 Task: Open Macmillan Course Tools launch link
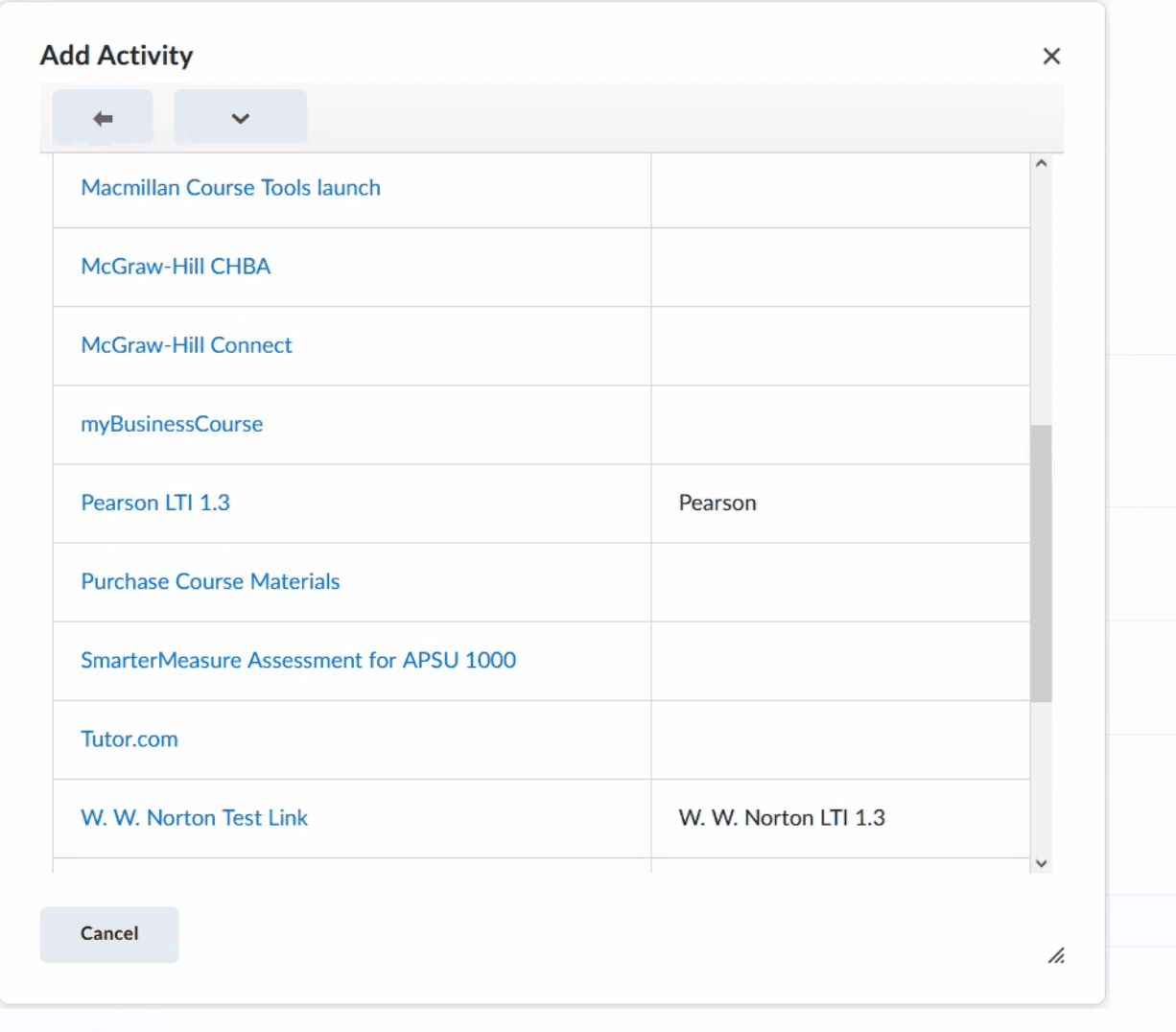(230, 188)
